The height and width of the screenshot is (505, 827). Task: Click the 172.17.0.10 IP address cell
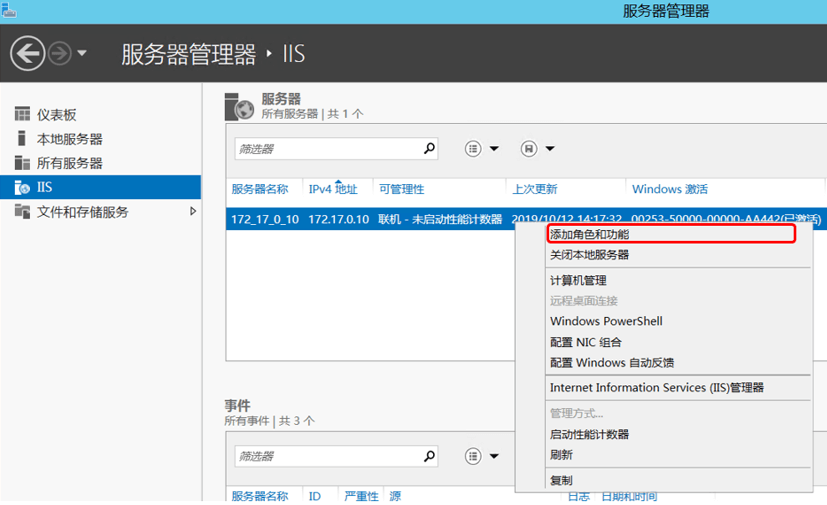339,219
